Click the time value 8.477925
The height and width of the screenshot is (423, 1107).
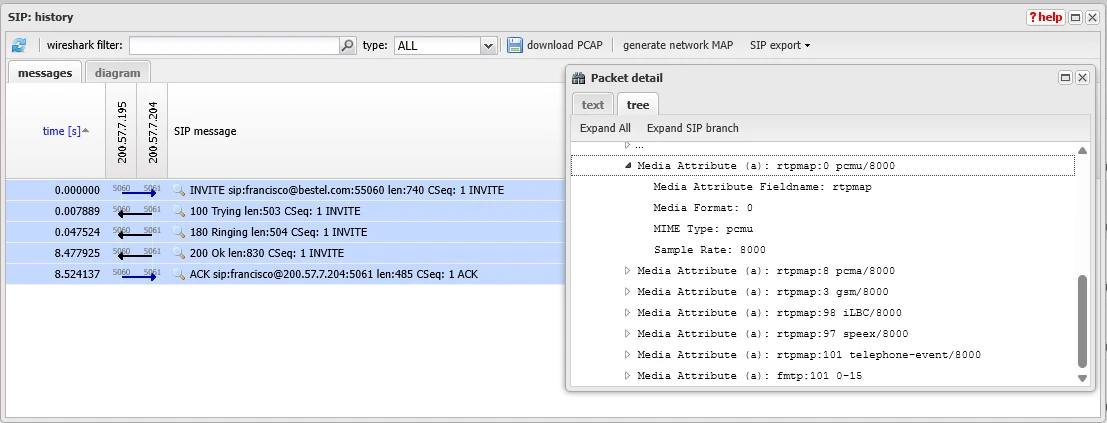(76, 253)
